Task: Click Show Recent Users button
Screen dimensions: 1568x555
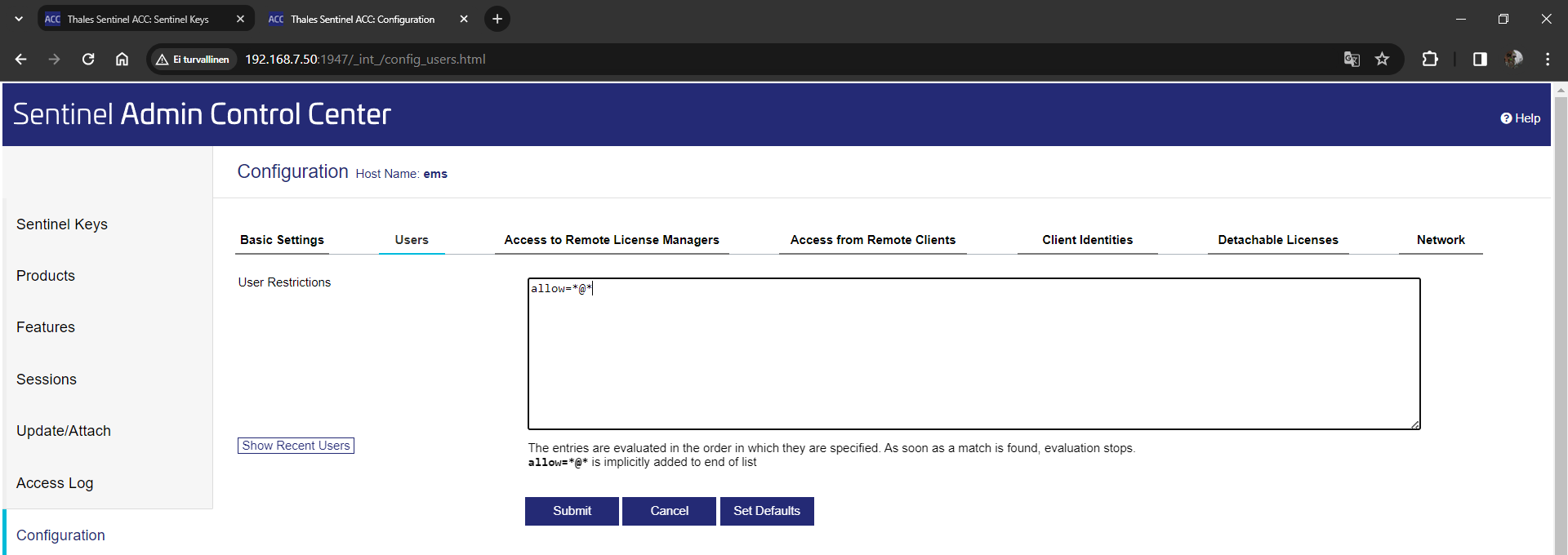Action: [x=296, y=446]
